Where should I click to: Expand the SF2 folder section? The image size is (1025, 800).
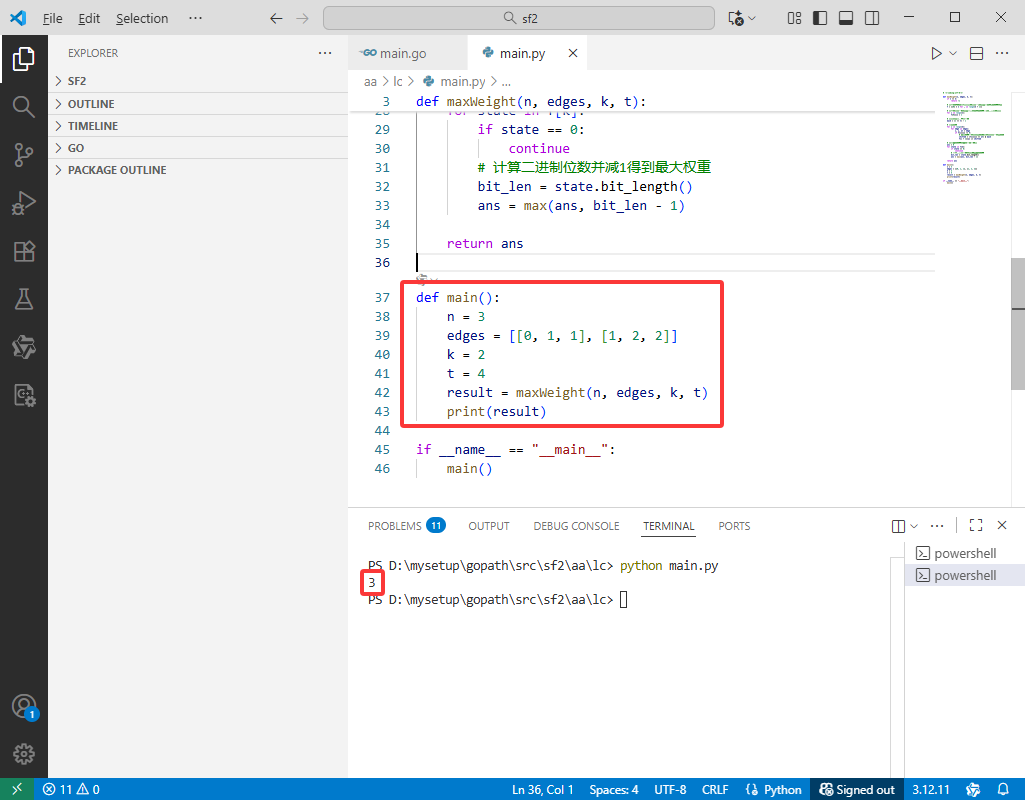(x=198, y=81)
